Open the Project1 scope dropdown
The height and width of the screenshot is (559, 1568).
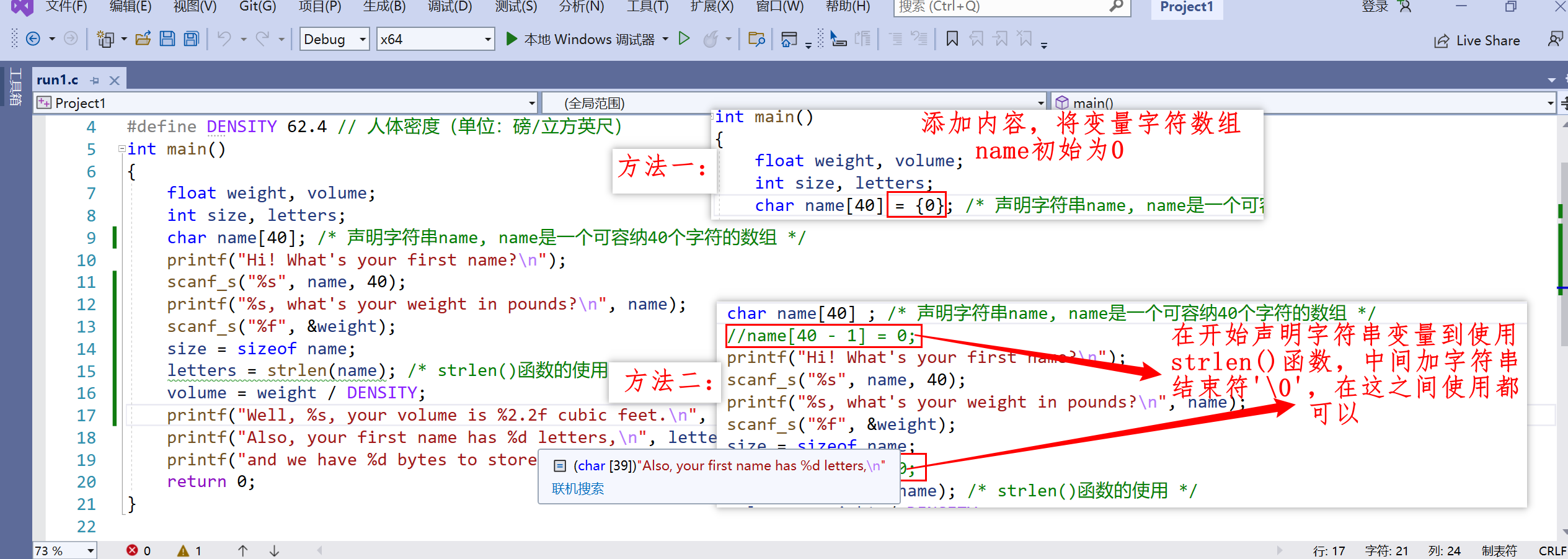coord(286,102)
